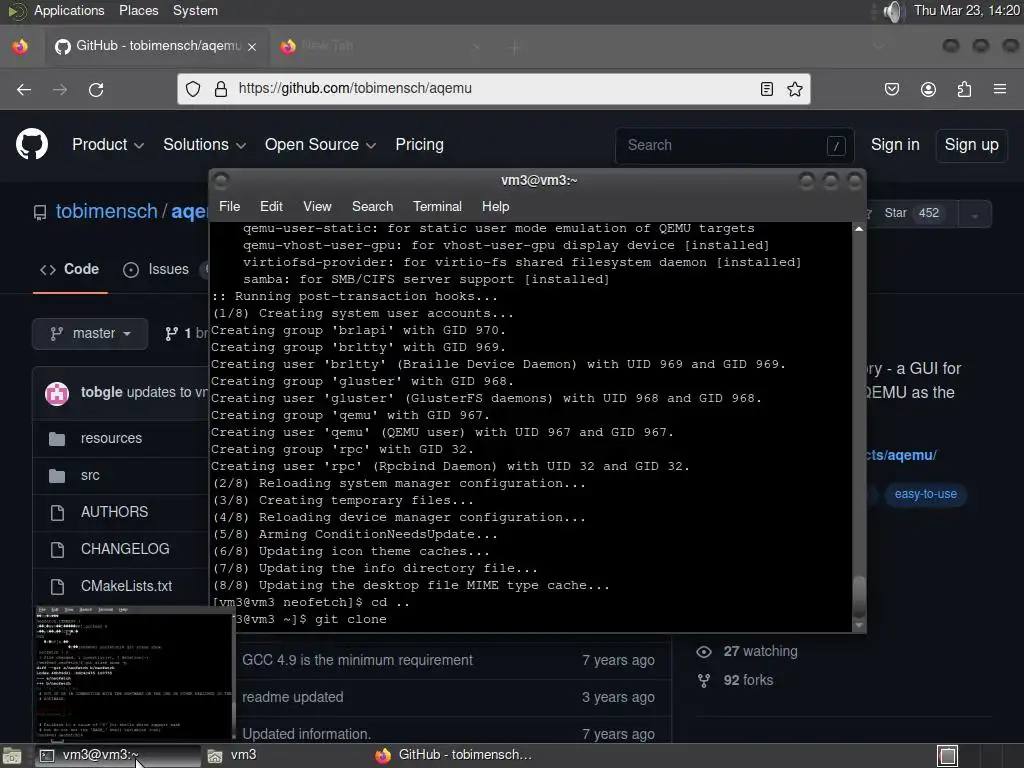Expand the Open Source dropdown menu
The width and height of the screenshot is (1024, 768).
coord(320,144)
